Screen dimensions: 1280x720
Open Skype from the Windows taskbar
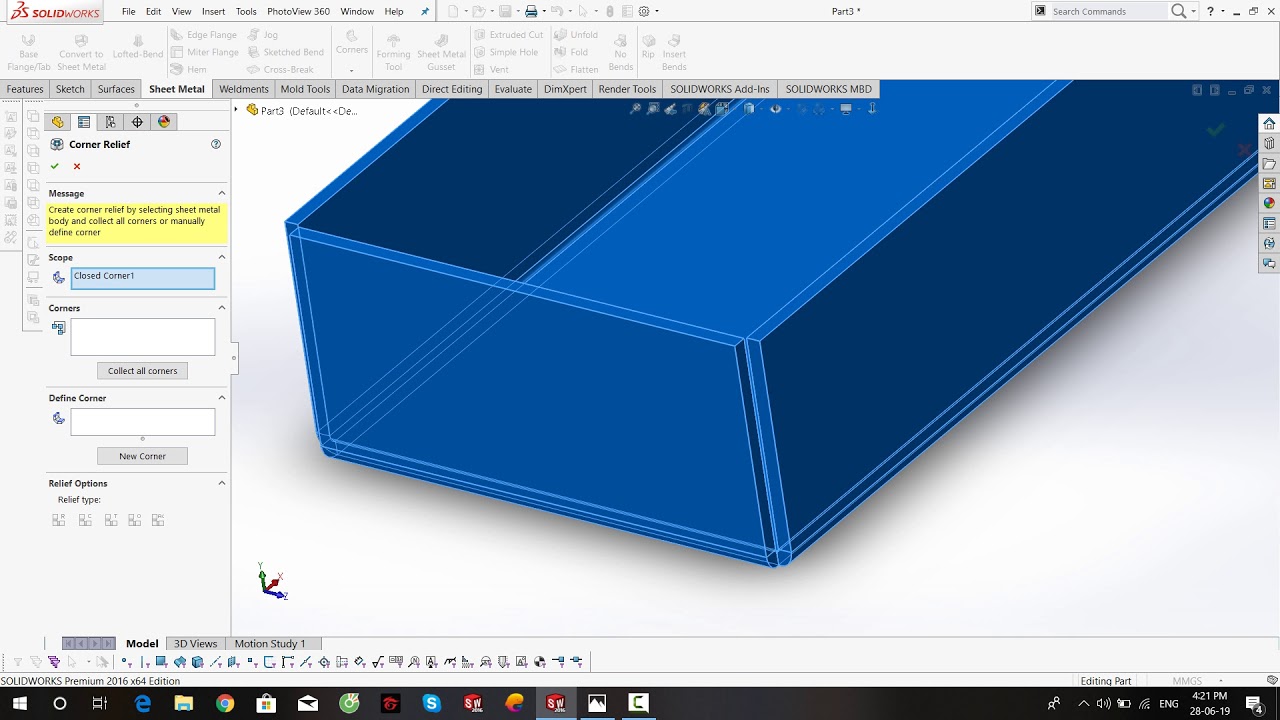[432, 704]
